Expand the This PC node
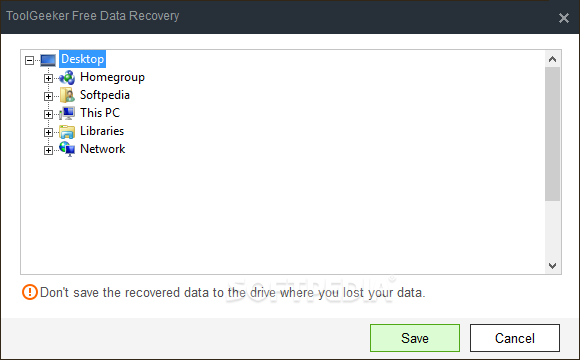The height and width of the screenshot is (360, 580). coord(48,114)
